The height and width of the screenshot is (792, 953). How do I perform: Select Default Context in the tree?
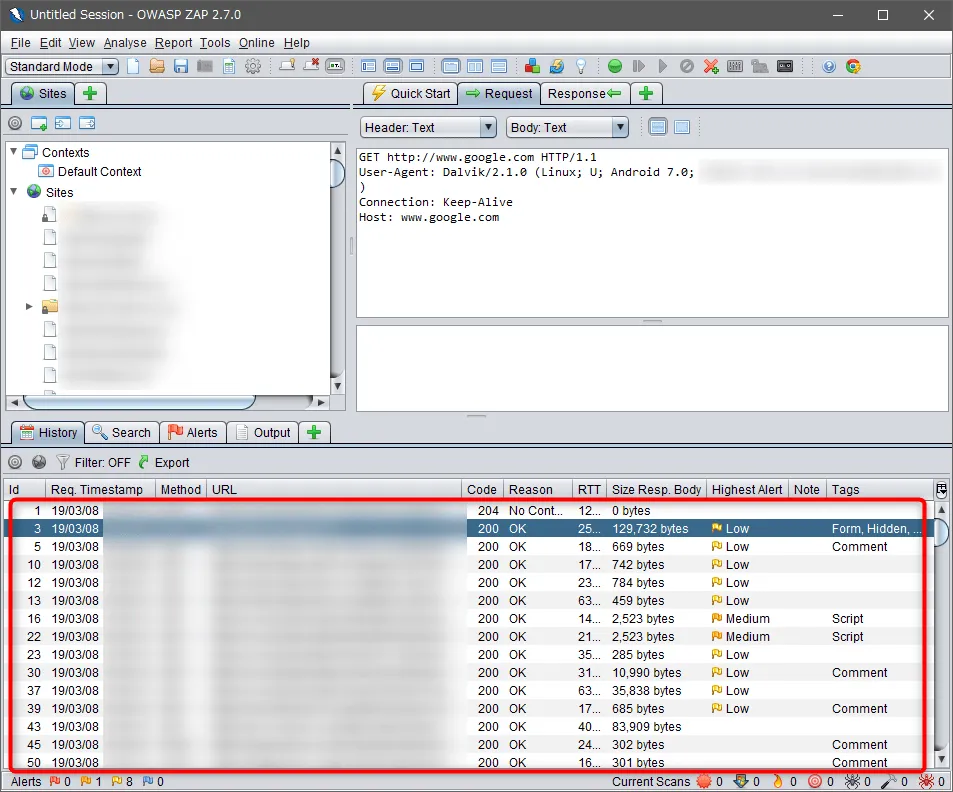tap(99, 172)
